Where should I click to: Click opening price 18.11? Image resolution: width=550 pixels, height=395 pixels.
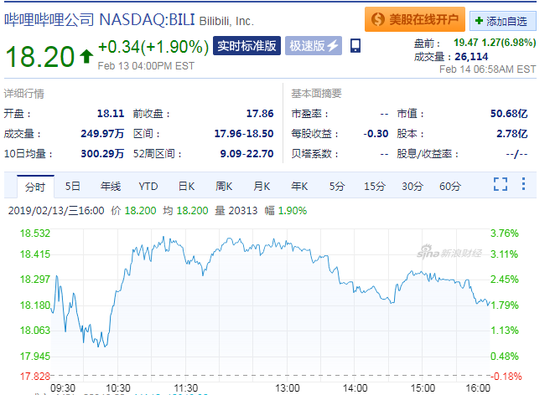coord(110,114)
